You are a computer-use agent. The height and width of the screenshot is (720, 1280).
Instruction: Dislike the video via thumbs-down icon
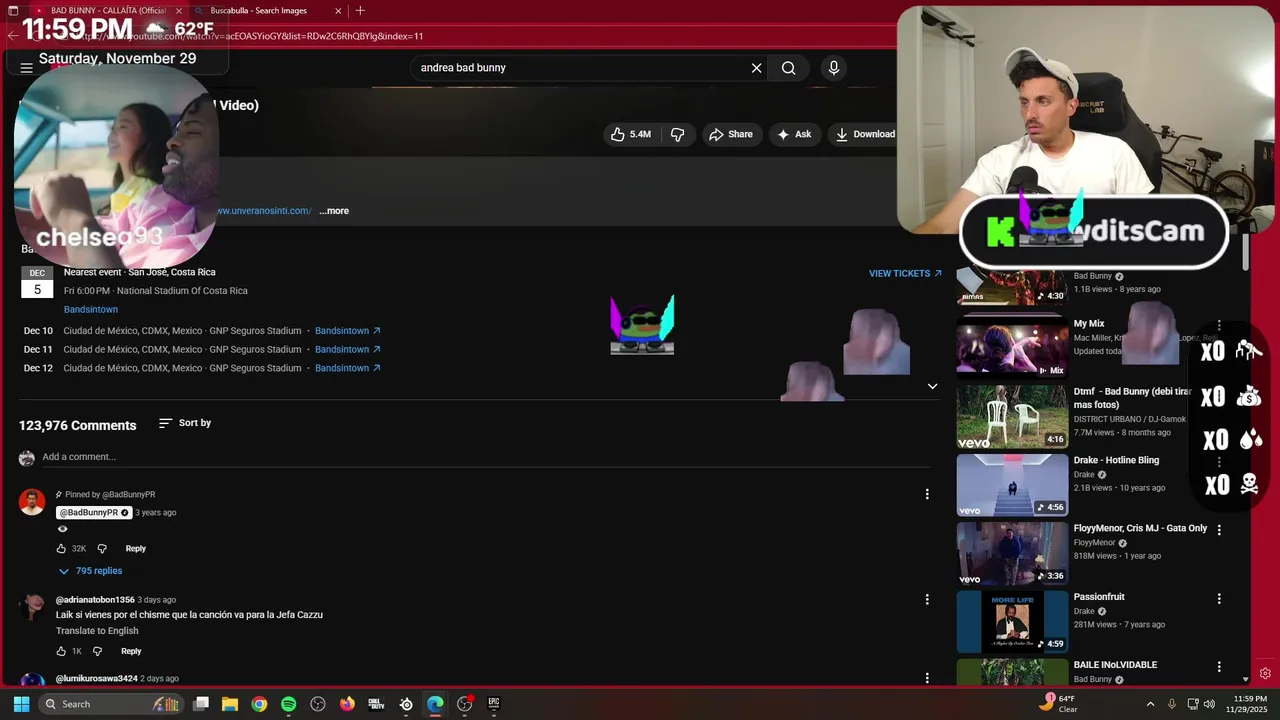point(678,134)
